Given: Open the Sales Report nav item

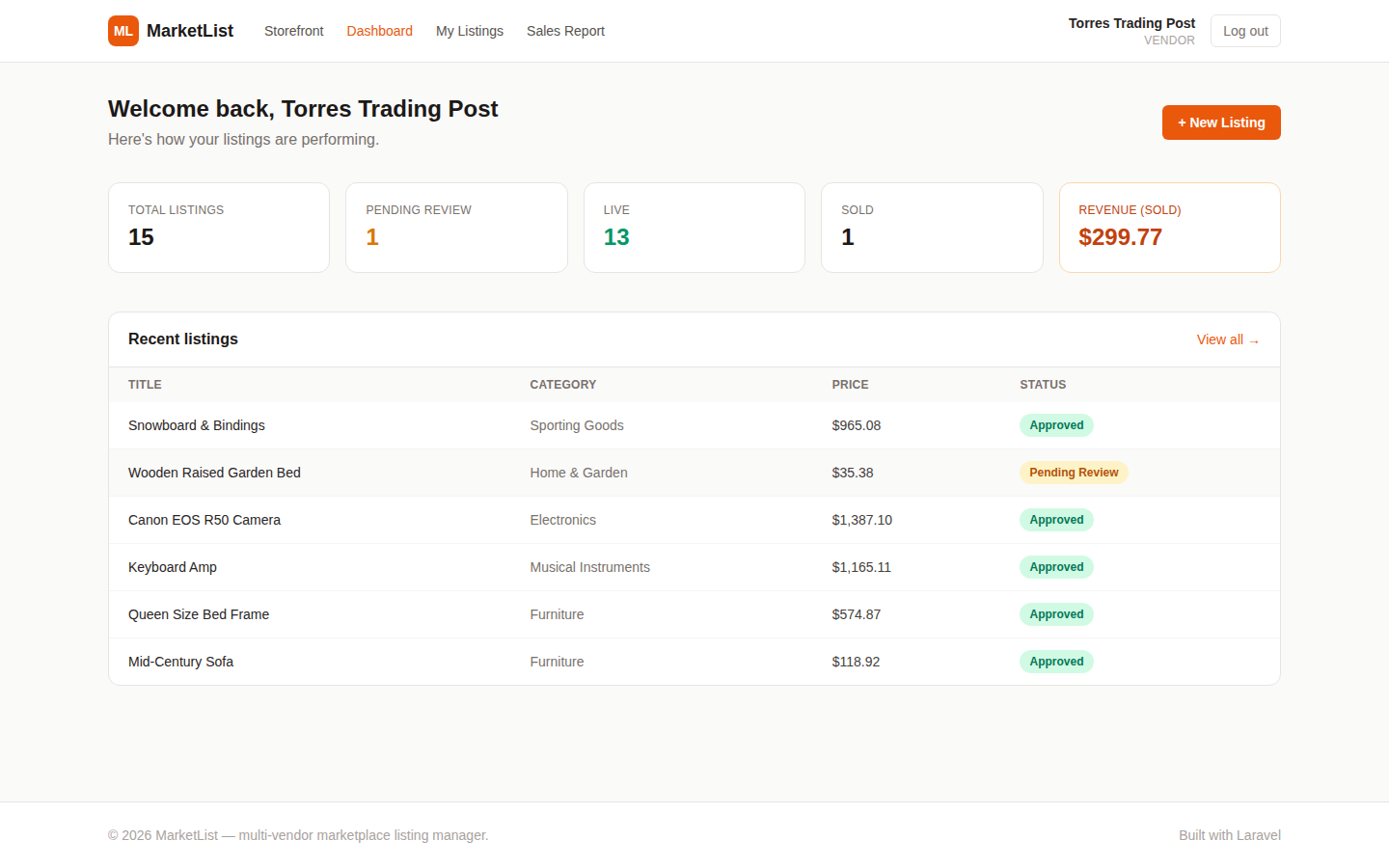Looking at the screenshot, I should point(565,31).
